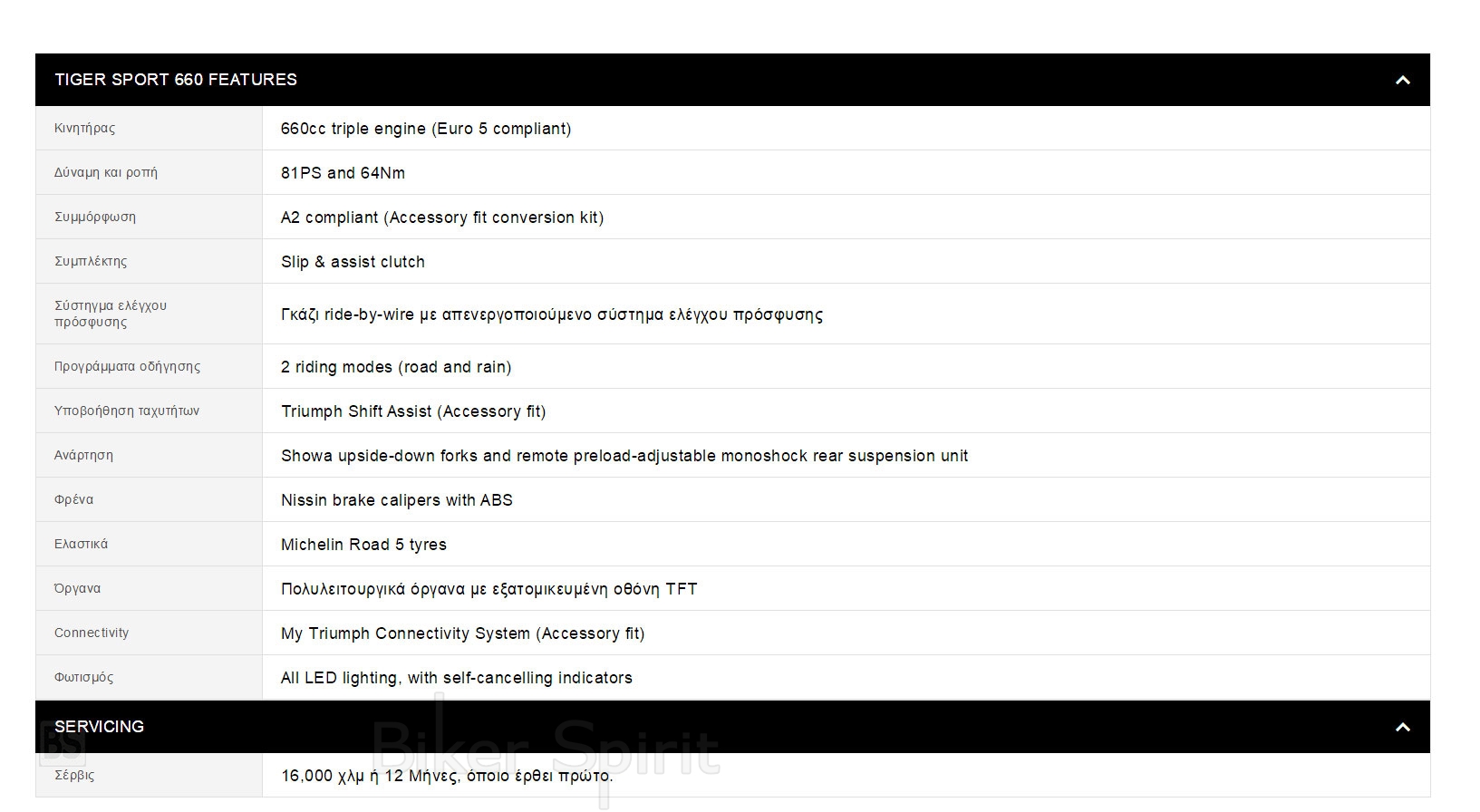Click the All LED lighting value

tap(457, 678)
